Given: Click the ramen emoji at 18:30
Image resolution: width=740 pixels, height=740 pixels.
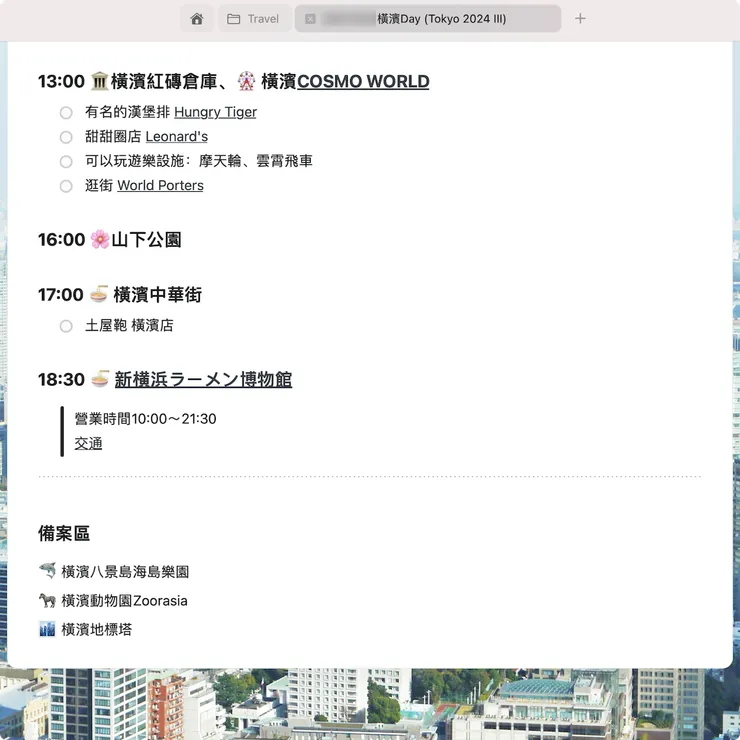Looking at the screenshot, I should 100,379.
